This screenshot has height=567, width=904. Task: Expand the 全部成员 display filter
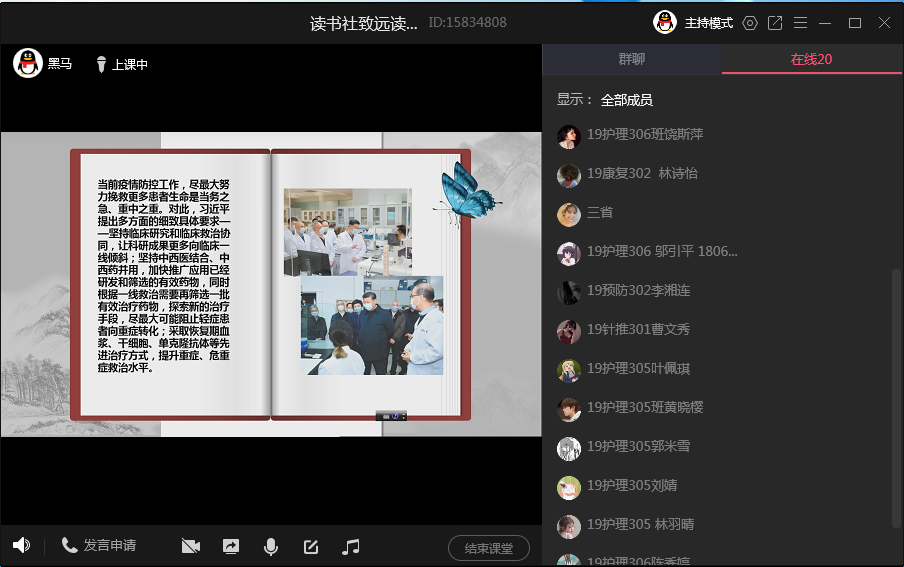tap(626, 100)
